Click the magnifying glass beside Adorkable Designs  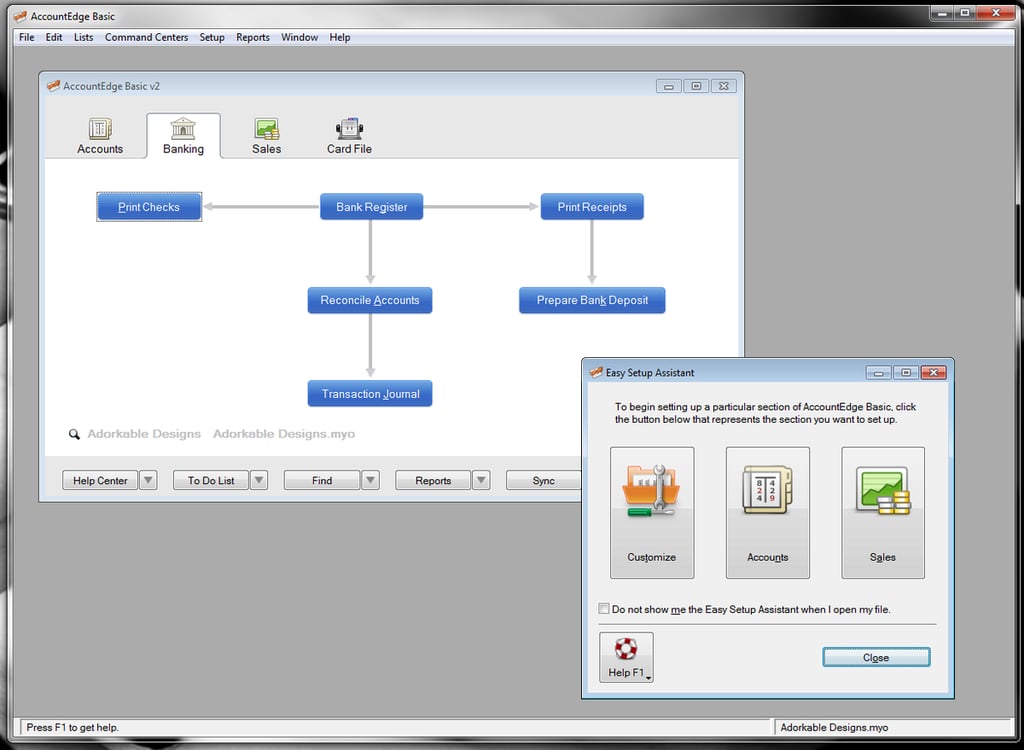74,434
